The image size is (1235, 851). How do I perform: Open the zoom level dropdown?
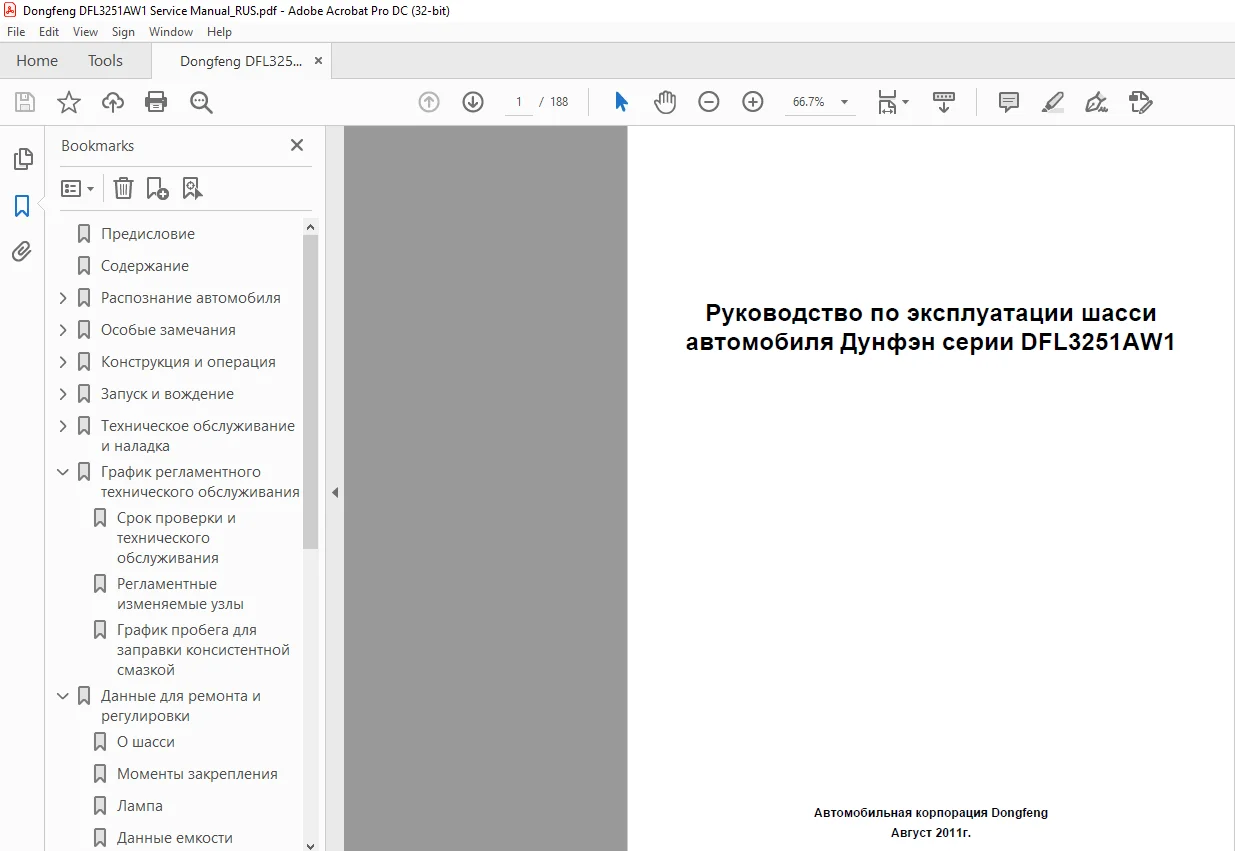pyautogui.click(x=844, y=102)
